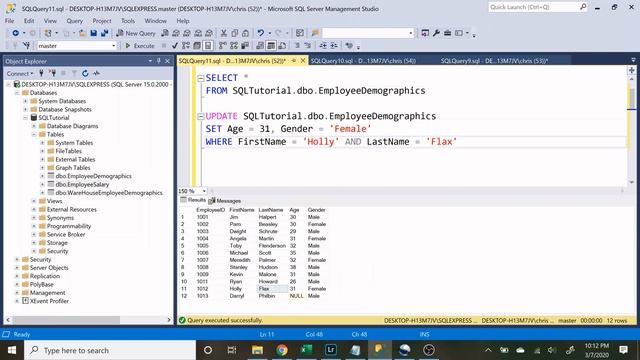This screenshot has width=640, height=360.
Task: Open the Toolbox toolbar icon
Action: (x=447, y=33)
